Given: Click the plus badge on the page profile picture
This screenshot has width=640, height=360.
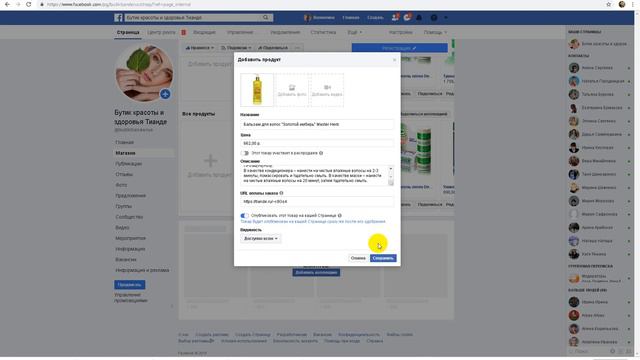Looking at the screenshot, I should (165, 94).
